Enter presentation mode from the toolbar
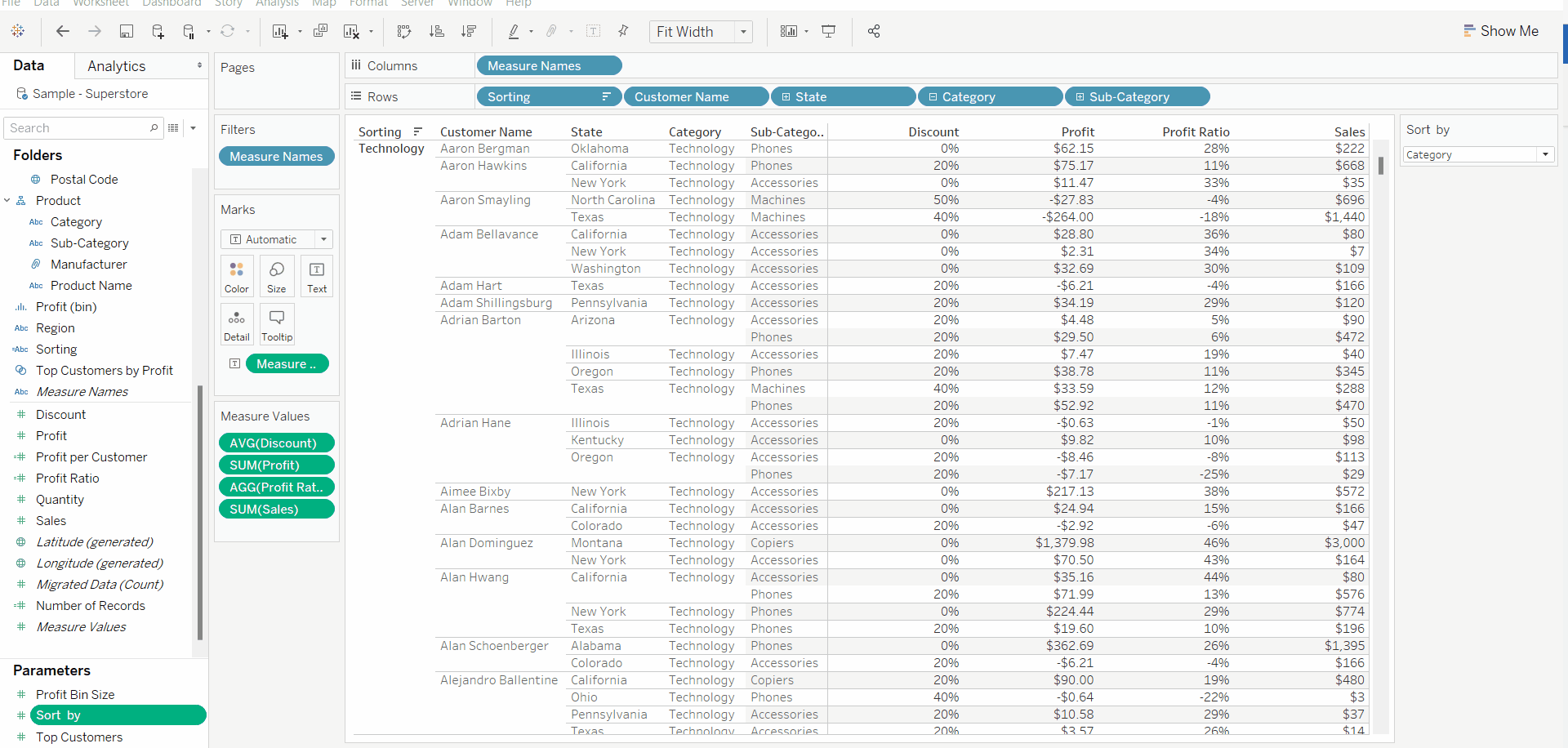 829,31
